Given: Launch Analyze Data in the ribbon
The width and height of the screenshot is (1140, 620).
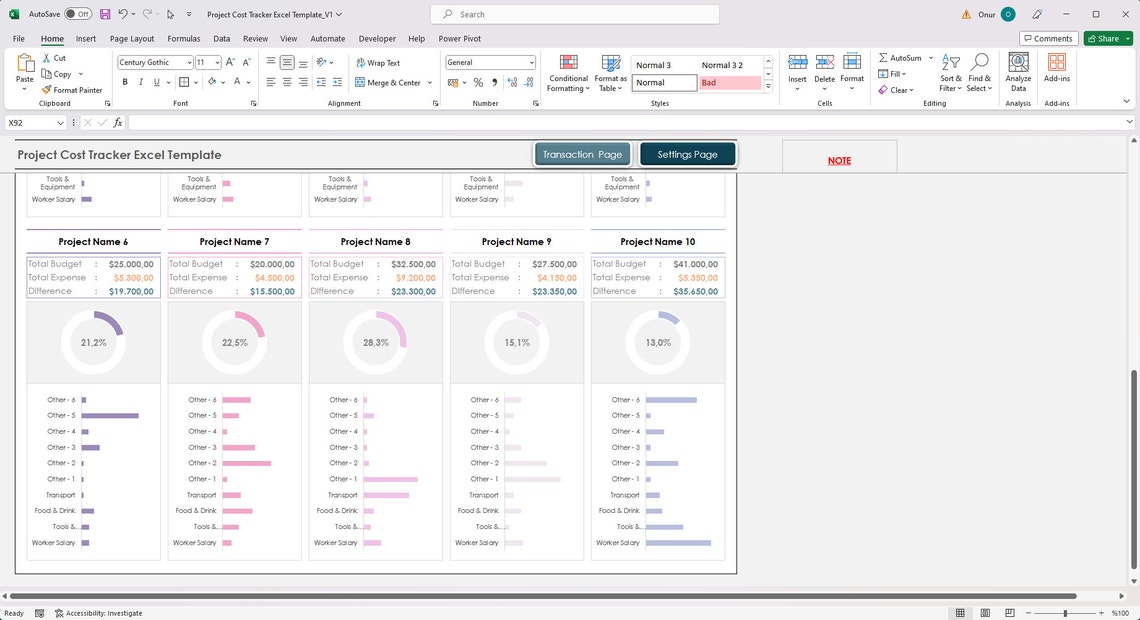Looking at the screenshot, I should [1018, 72].
